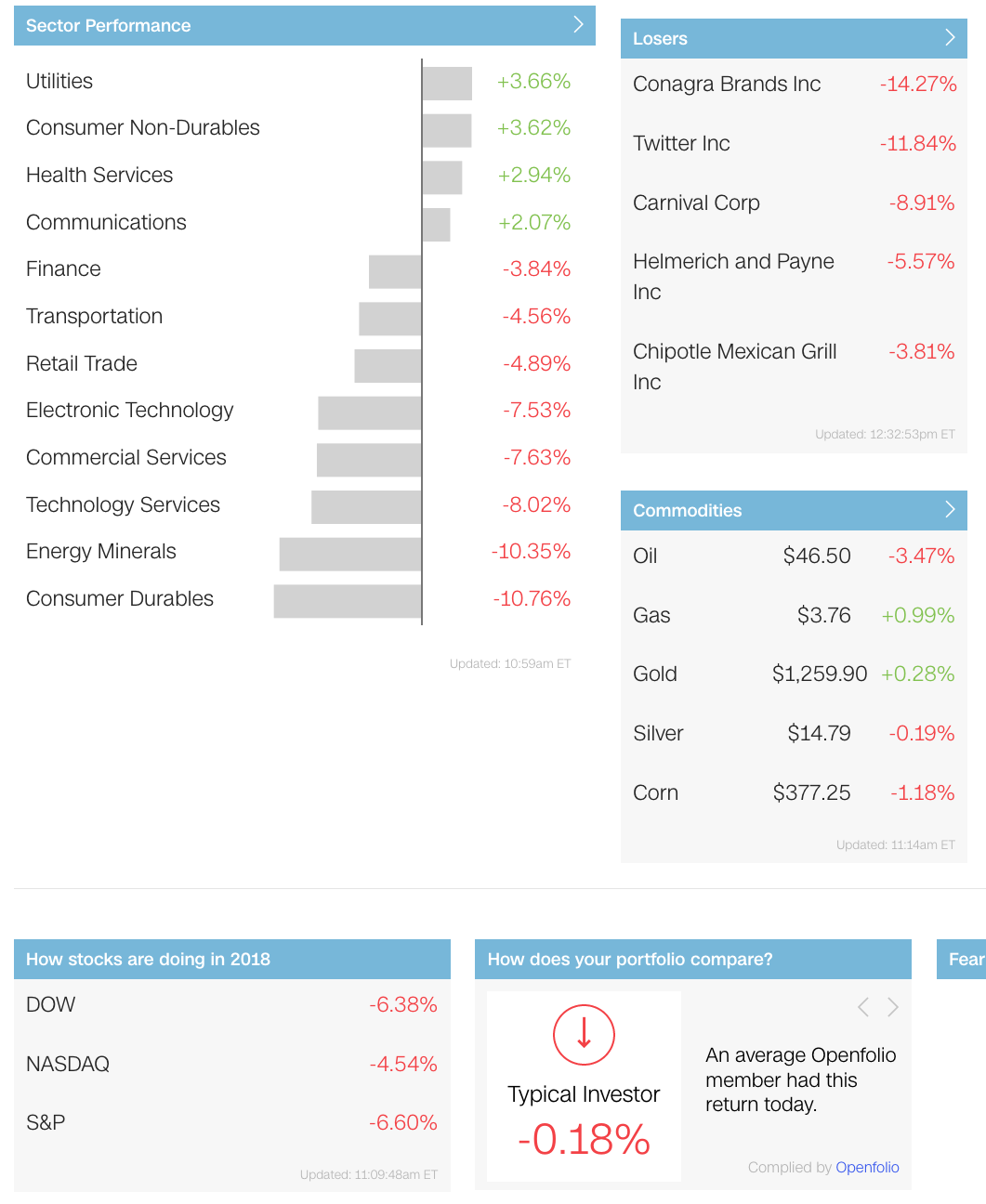This screenshot has width=986, height=1204.
Task: Select Conagra Brands Inc in Losers
Action: click(x=727, y=85)
